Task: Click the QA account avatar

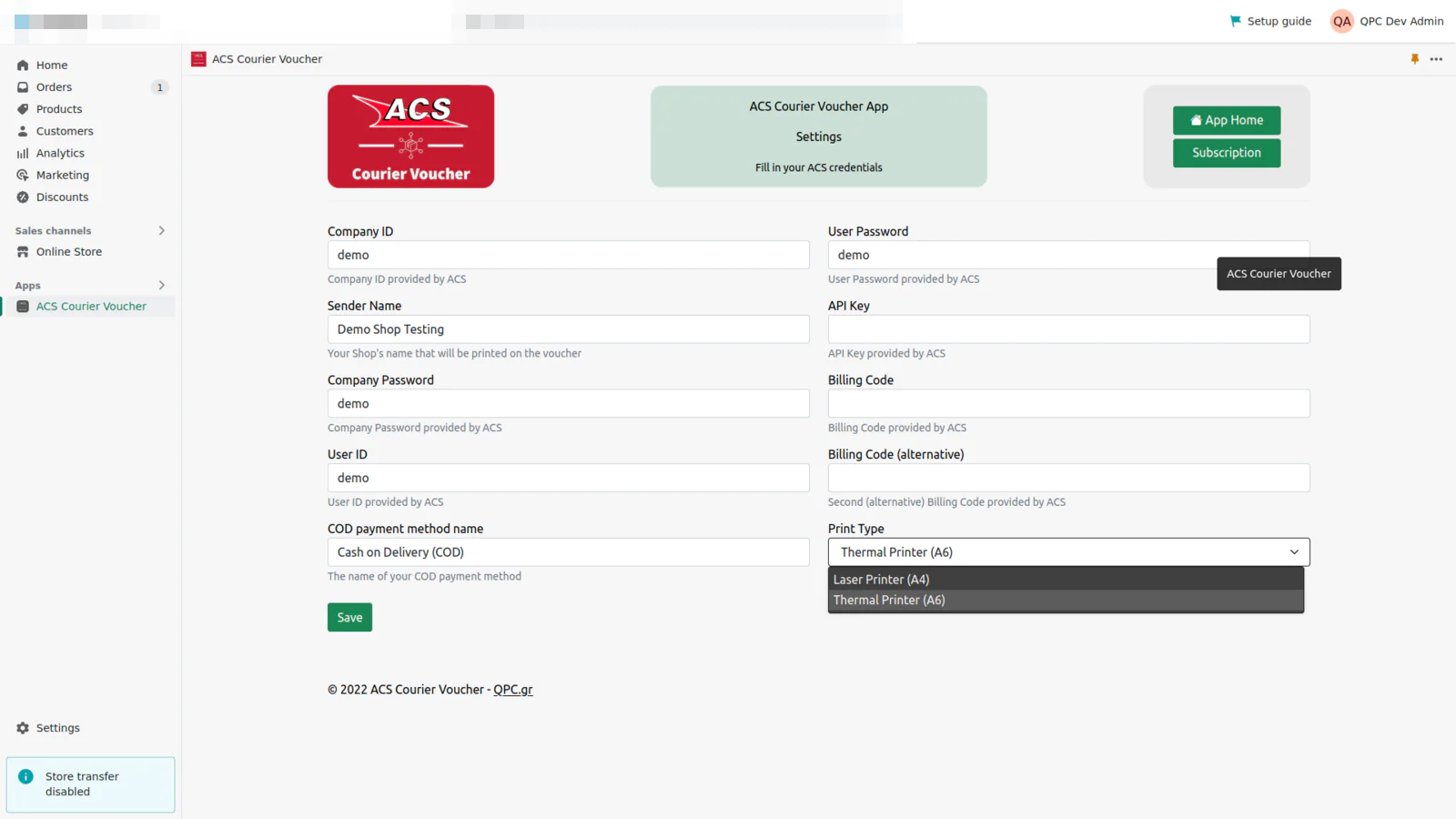Action: point(1341,21)
